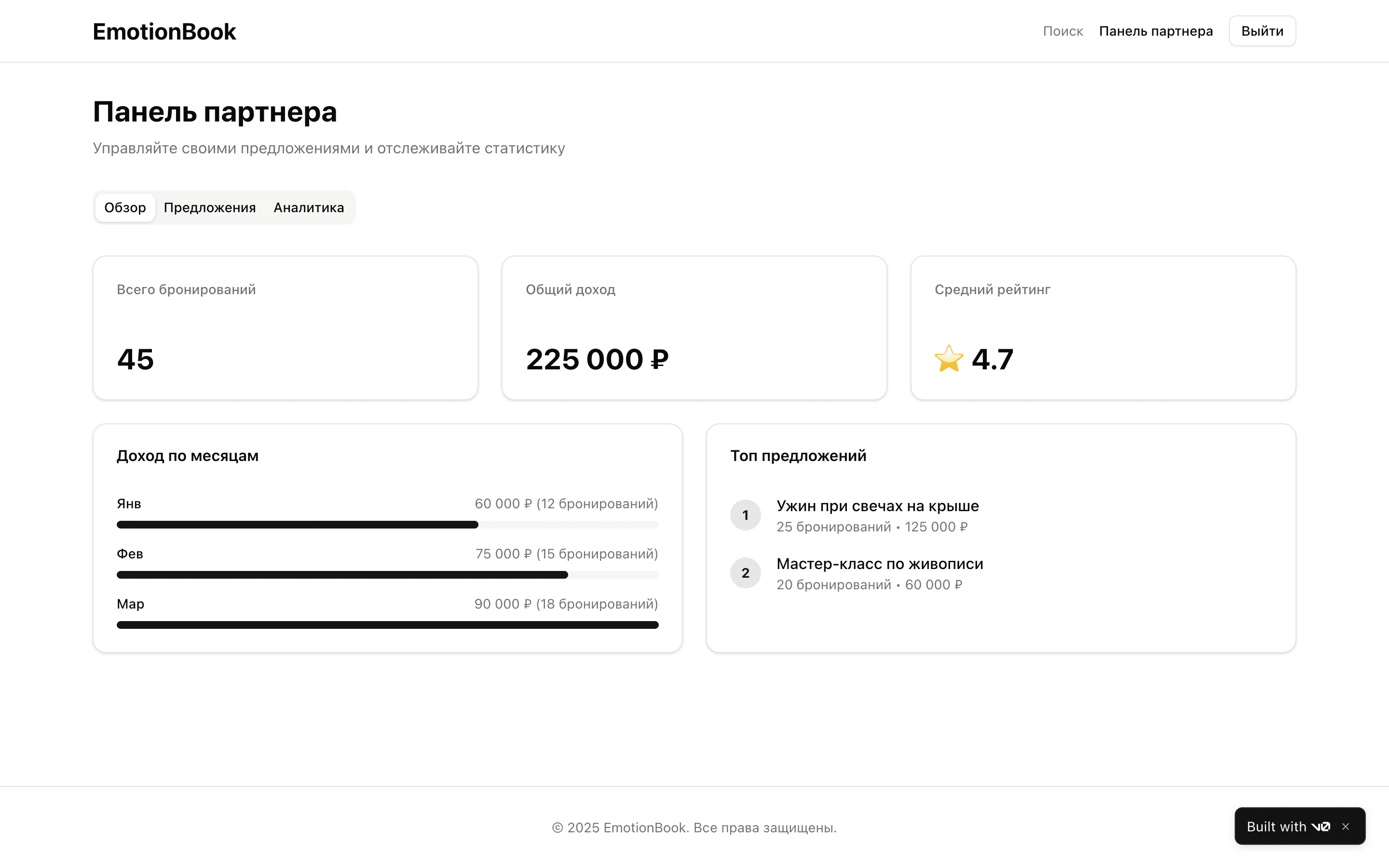The image size is (1389, 868).
Task: Click 20 бронирований • 60 000 ₽ text
Action: [x=870, y=584]
